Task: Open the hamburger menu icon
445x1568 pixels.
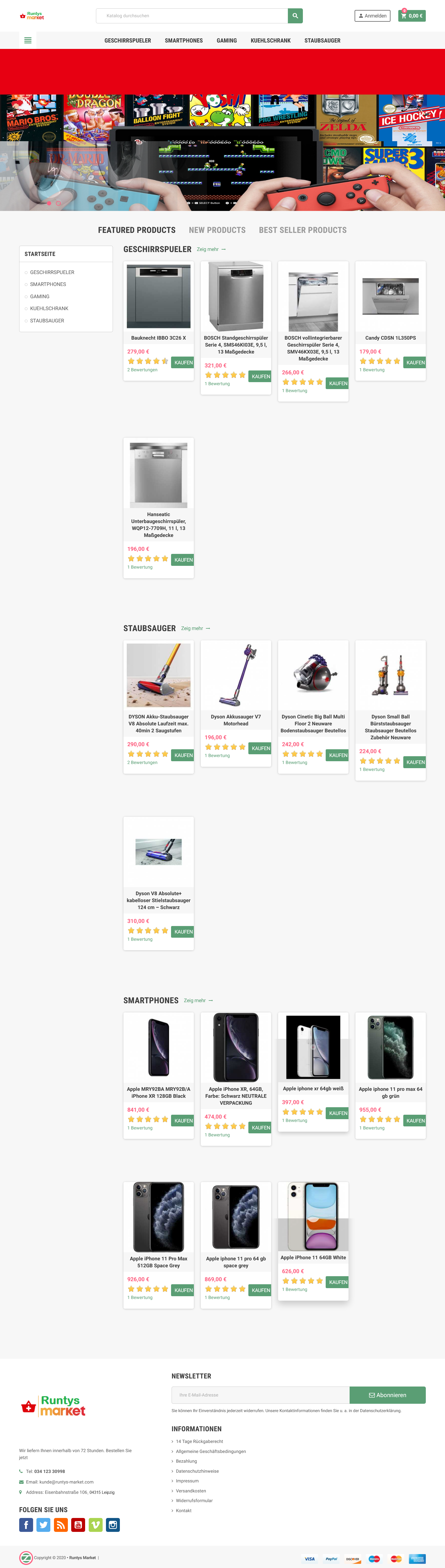Action: [x=27, y=41]
